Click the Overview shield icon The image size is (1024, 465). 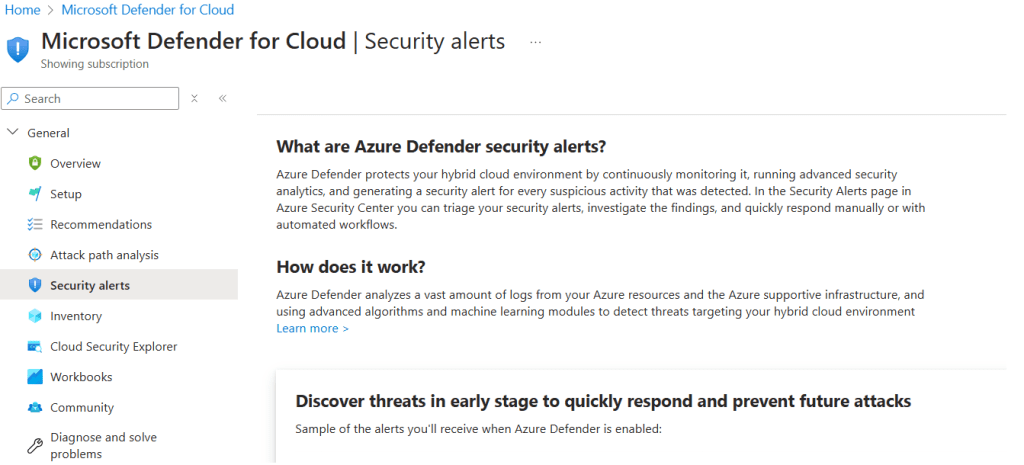coord(35,163)
